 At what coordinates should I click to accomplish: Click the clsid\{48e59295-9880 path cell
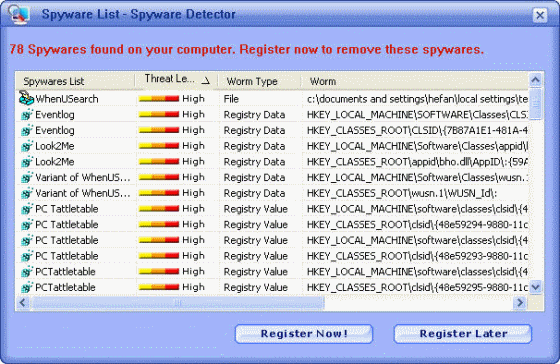[x=417, y=288]
